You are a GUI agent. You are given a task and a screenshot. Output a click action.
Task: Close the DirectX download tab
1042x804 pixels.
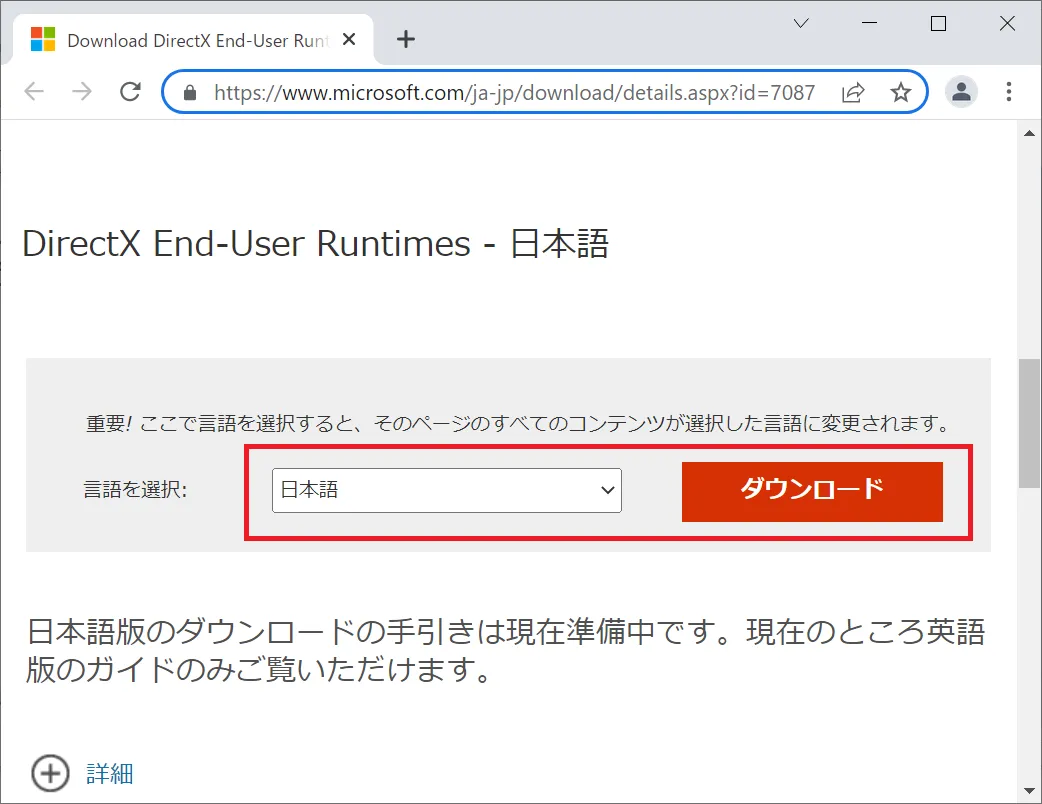(x=349, y=40)
